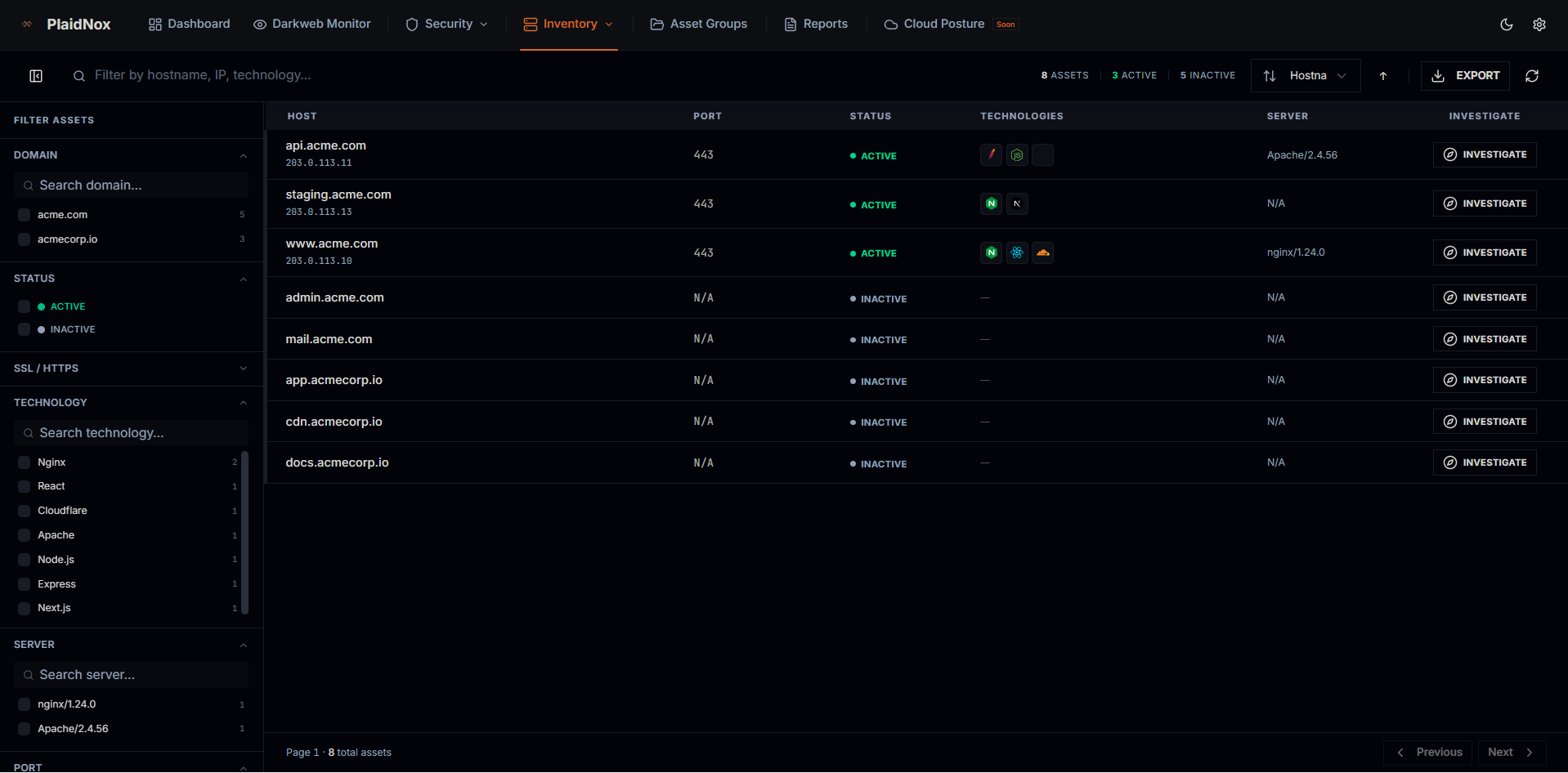The image size is (1568, 773).
Task: Check the ACTIVE status filter checkbox
Action: pyautogui.click(x=24, y=306)
